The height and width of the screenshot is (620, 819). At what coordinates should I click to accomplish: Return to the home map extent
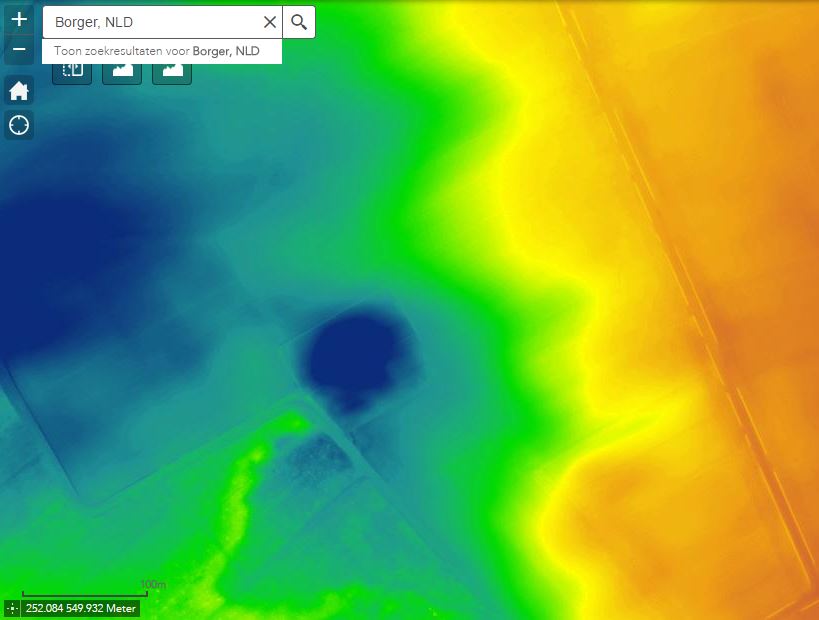(x=19, y=91)
